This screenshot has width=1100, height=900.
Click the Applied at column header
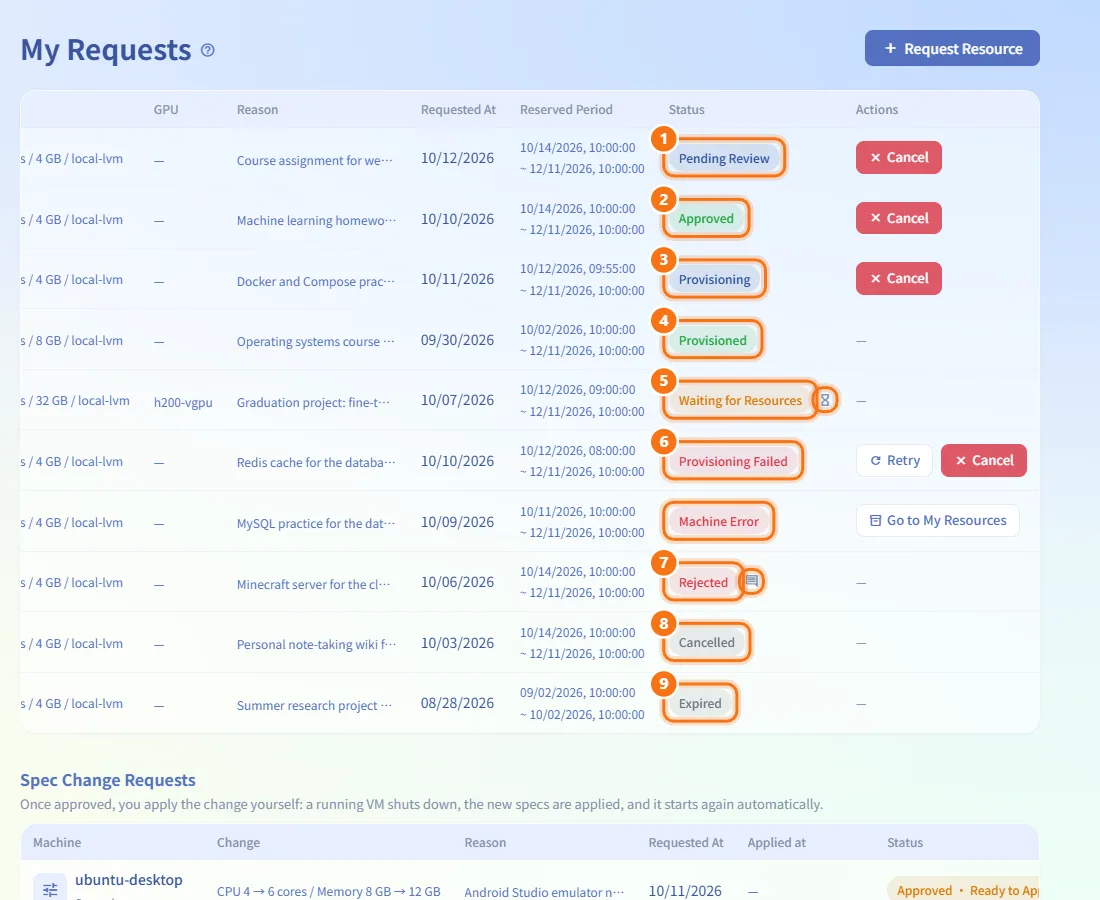pyautogui.click(x=776, y=842)
